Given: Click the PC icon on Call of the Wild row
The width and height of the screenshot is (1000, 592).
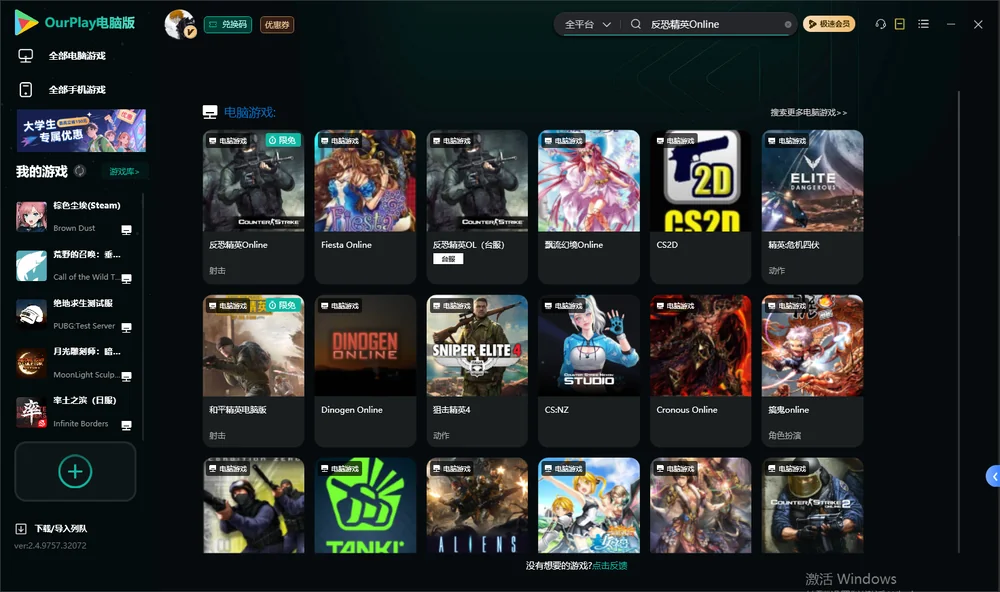Looking at the screenshot, I should tap(126, 278).
